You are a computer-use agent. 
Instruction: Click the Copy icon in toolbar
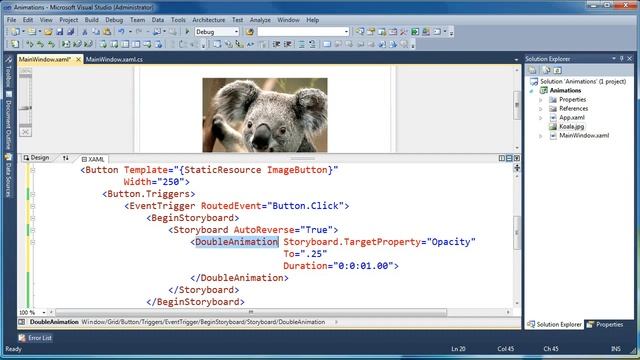click(96, 31)
